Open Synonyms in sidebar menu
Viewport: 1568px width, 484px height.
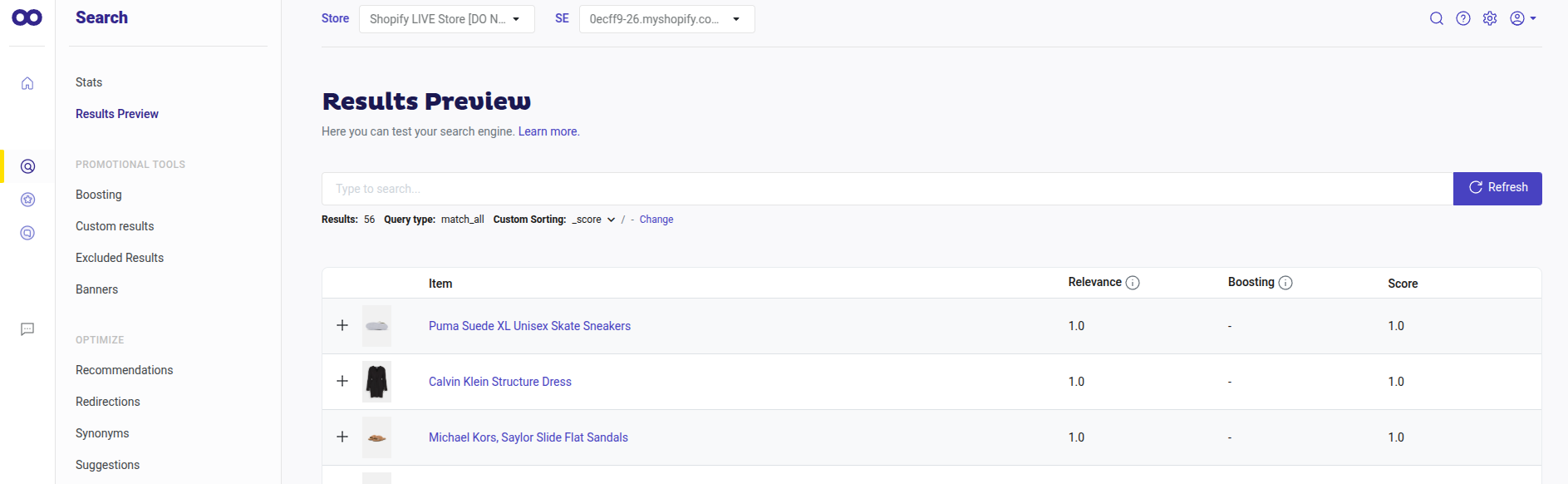pyautogui.click(x=102, y=433)
